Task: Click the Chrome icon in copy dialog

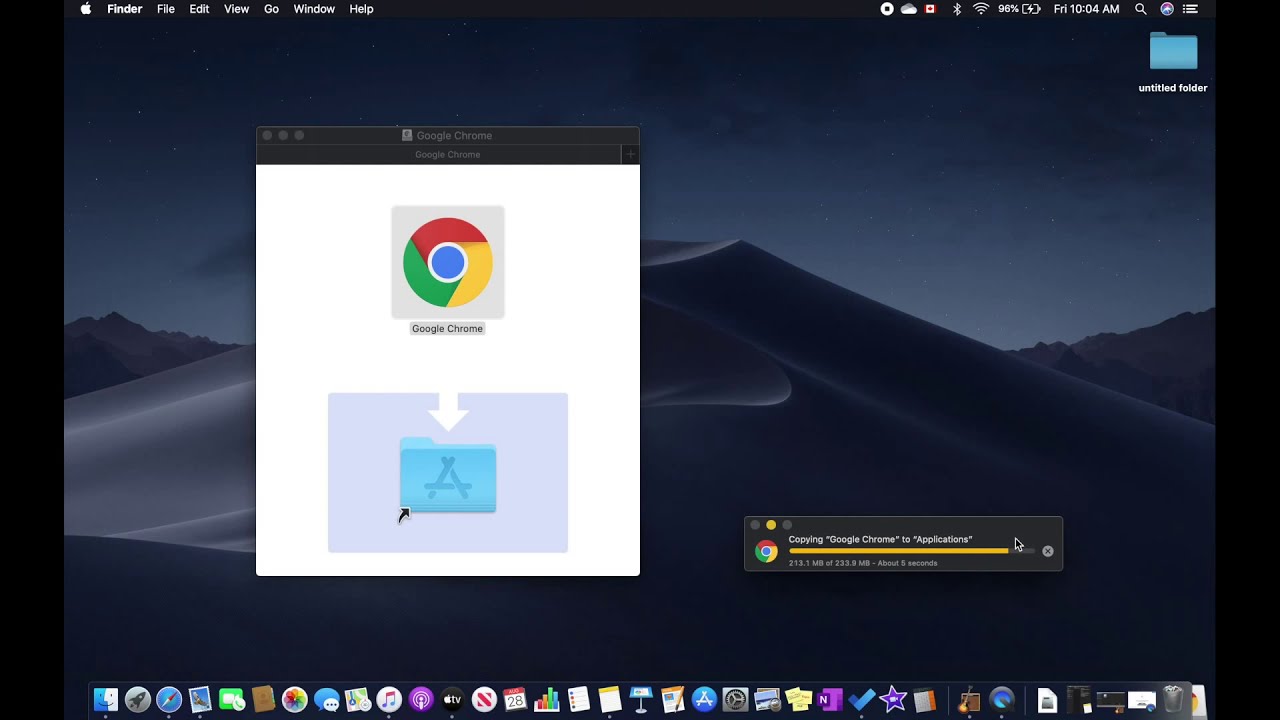Action: click(766, 551)
